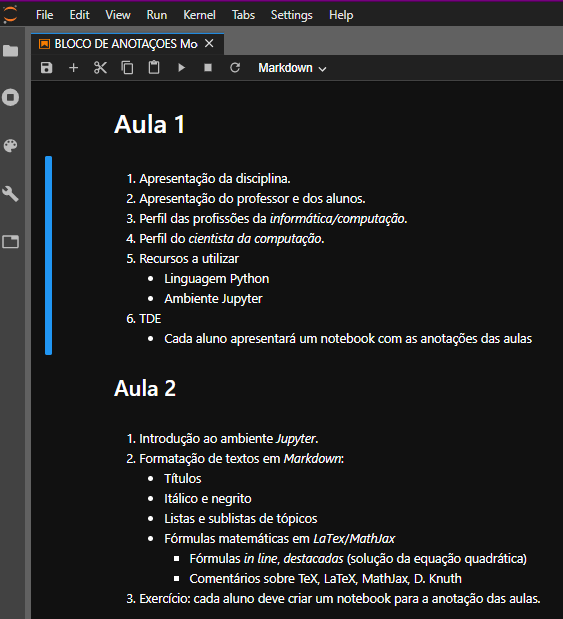Open the command palette sidebar icon
Viewport: 563px width, 619px height.
(x=11, y=146)
